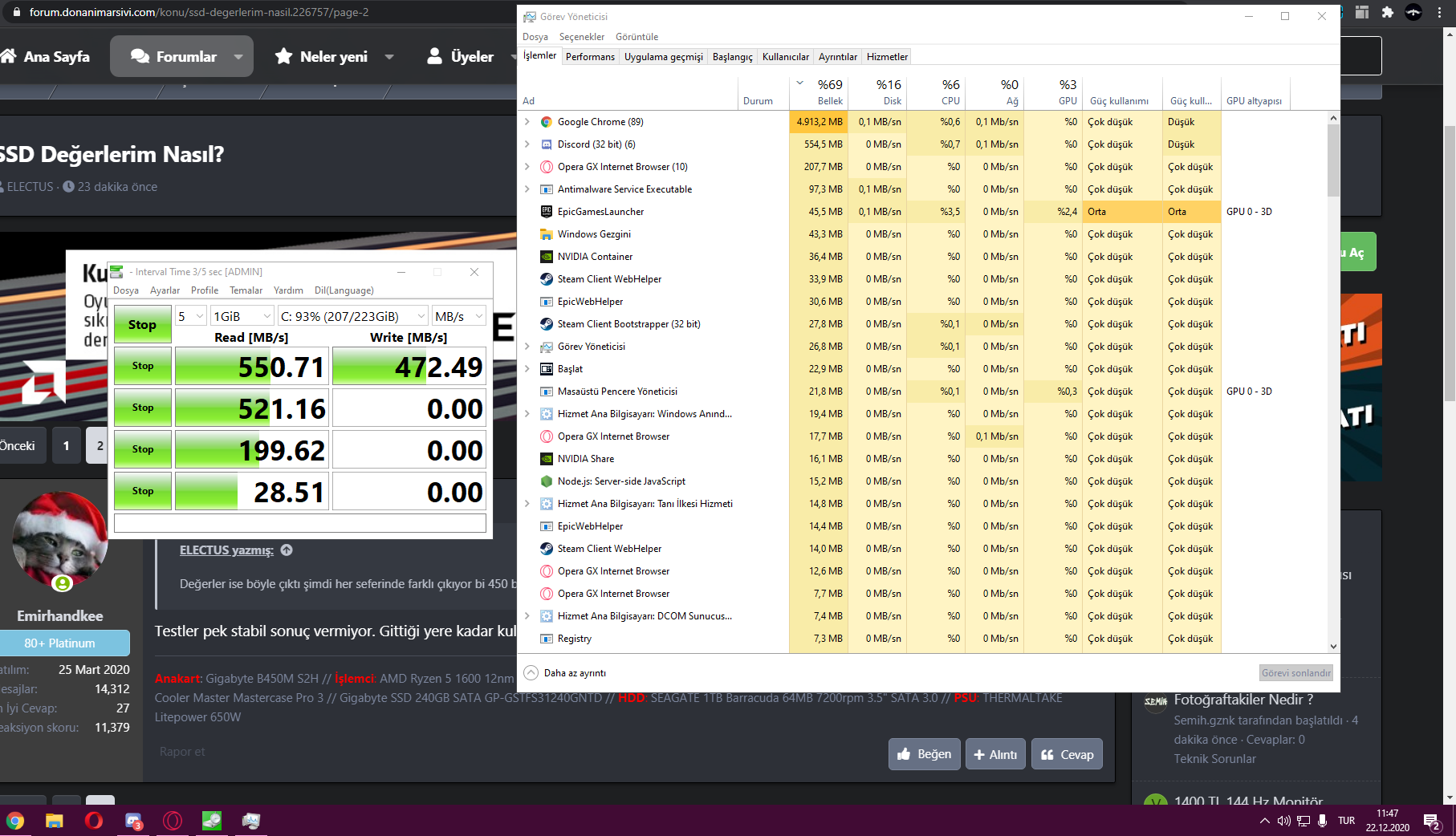
Task: Open the Kullanıcılar tab
Action: click(786, 57)
